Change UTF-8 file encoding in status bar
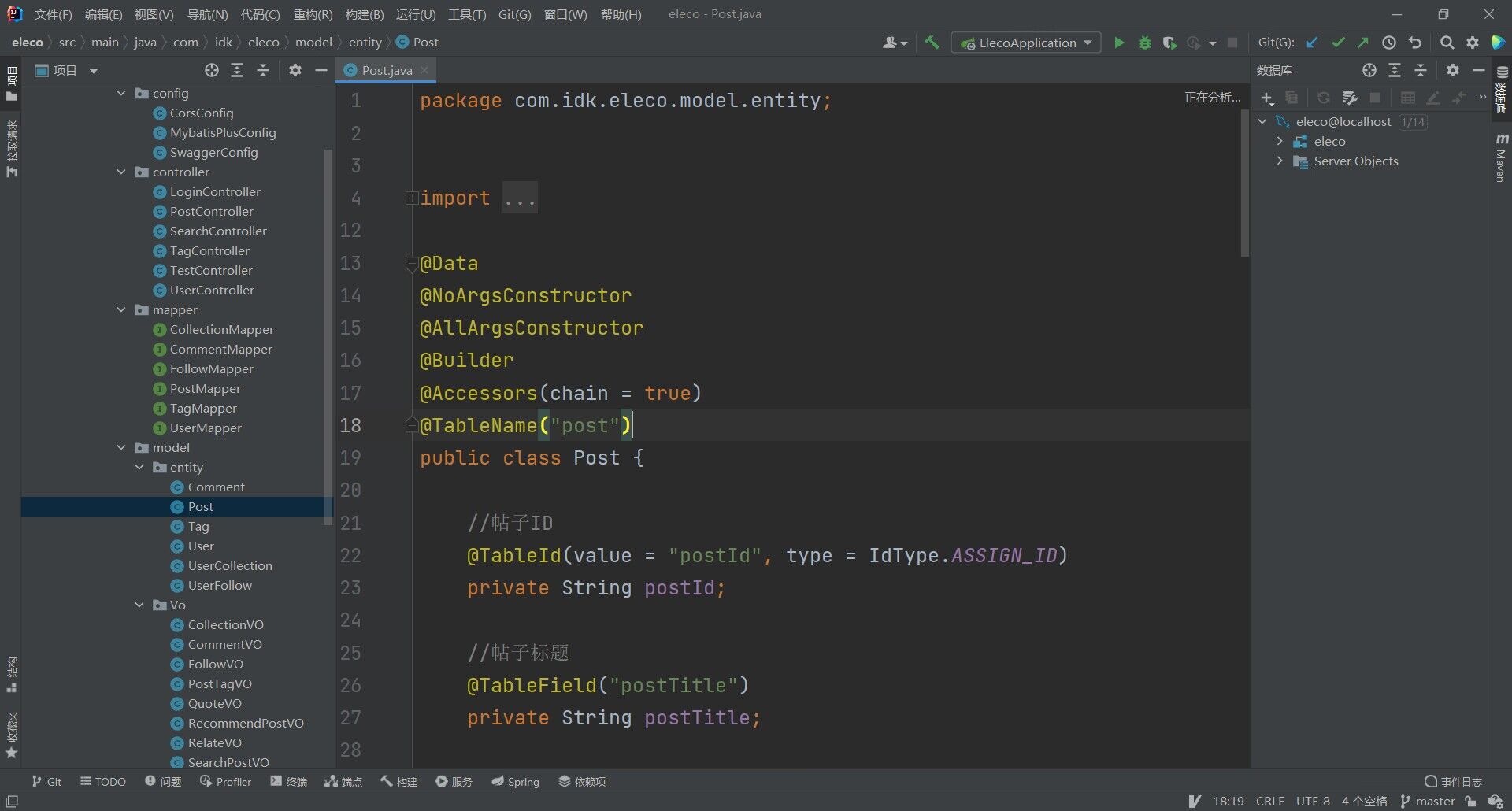Screen dimensions: 1512x811 point(1313,801)
